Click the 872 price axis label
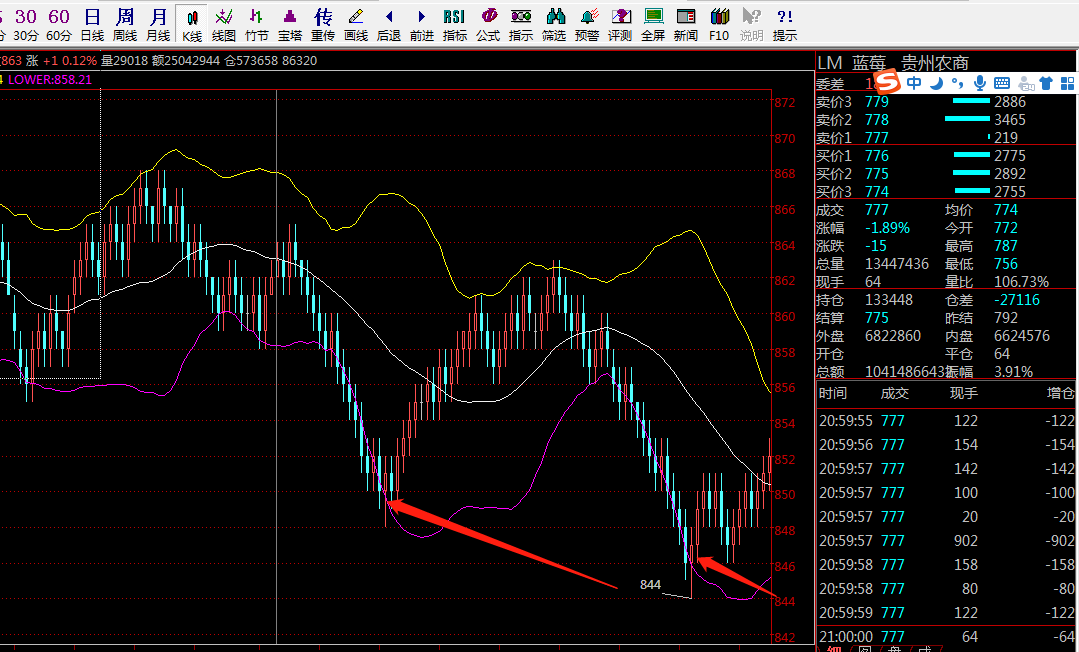This screenshot has width=1079, height=652. (x=784, y=103)
